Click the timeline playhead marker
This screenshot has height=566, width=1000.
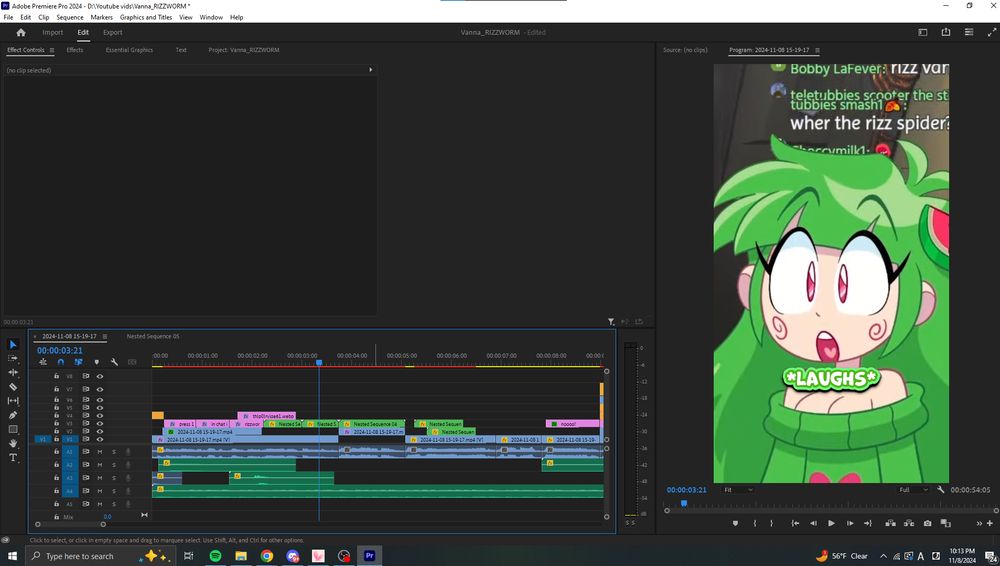click(x=319, y=362)
